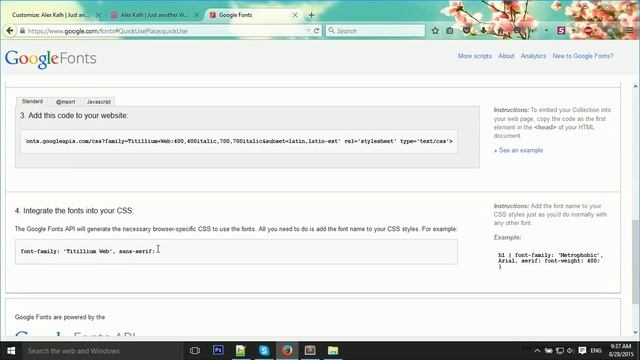Click the font-family Titillium Web CSS box
This screenshot has width=640, height=360.
[236, 251]
